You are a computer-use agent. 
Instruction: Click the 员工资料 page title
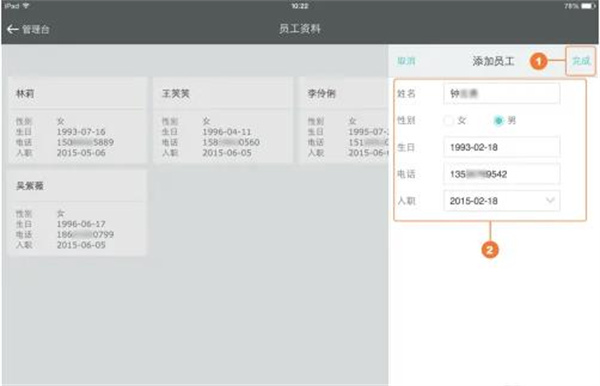click(x=300, y=29)
